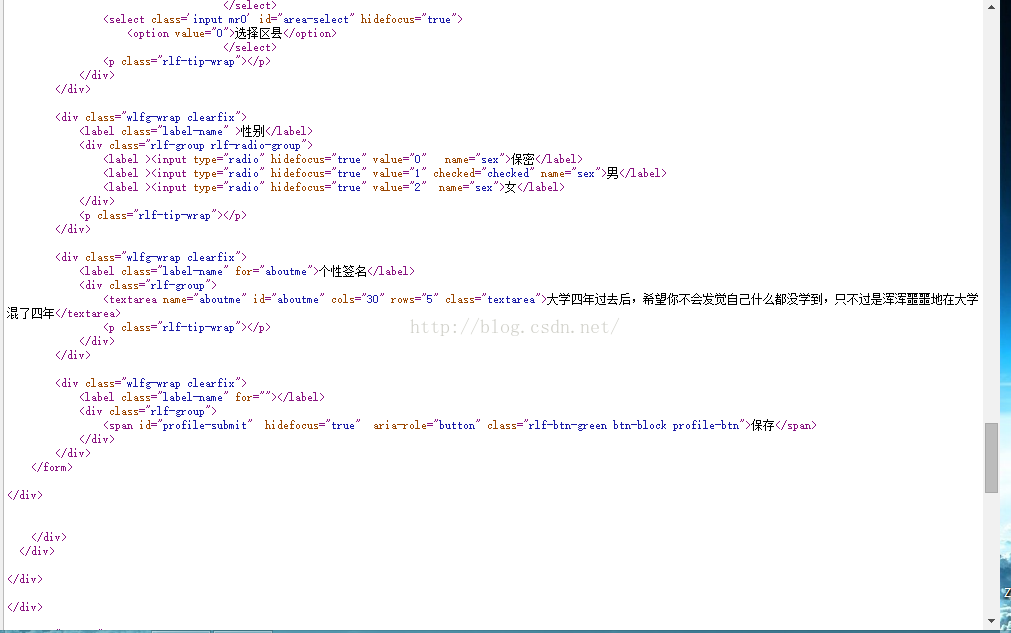
Task: Click the scrollbar down arrow
Action: click(x=991, y=621)
